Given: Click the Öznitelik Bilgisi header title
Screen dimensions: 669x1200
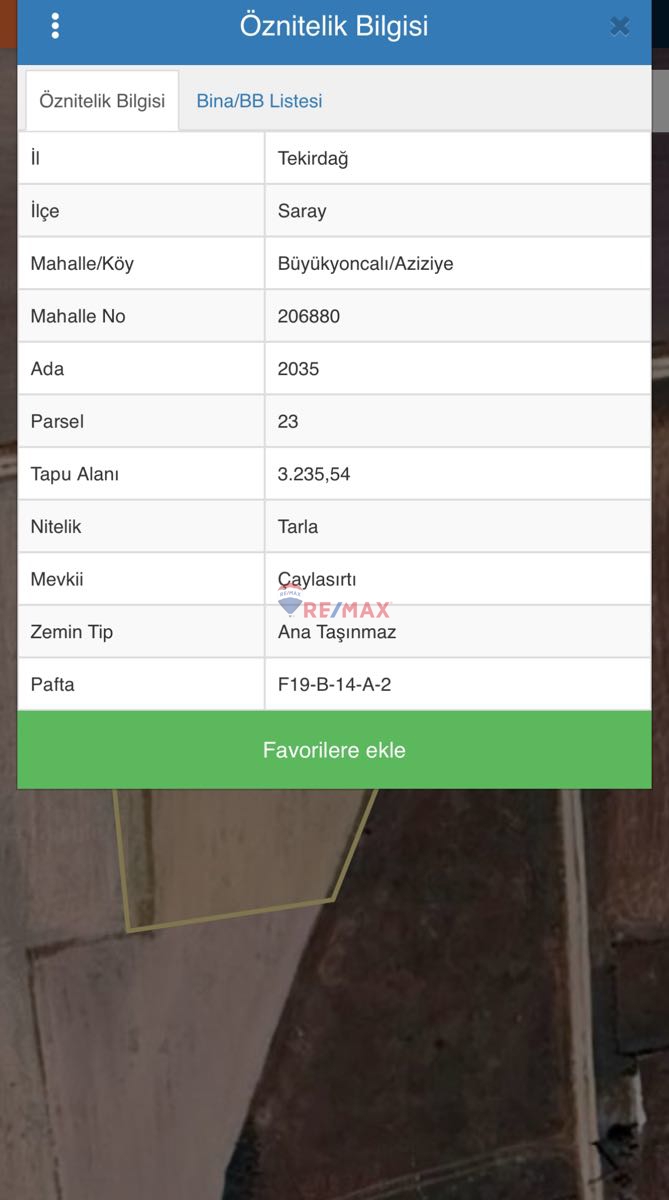Looking at the screenshot, I should [334, 26].
